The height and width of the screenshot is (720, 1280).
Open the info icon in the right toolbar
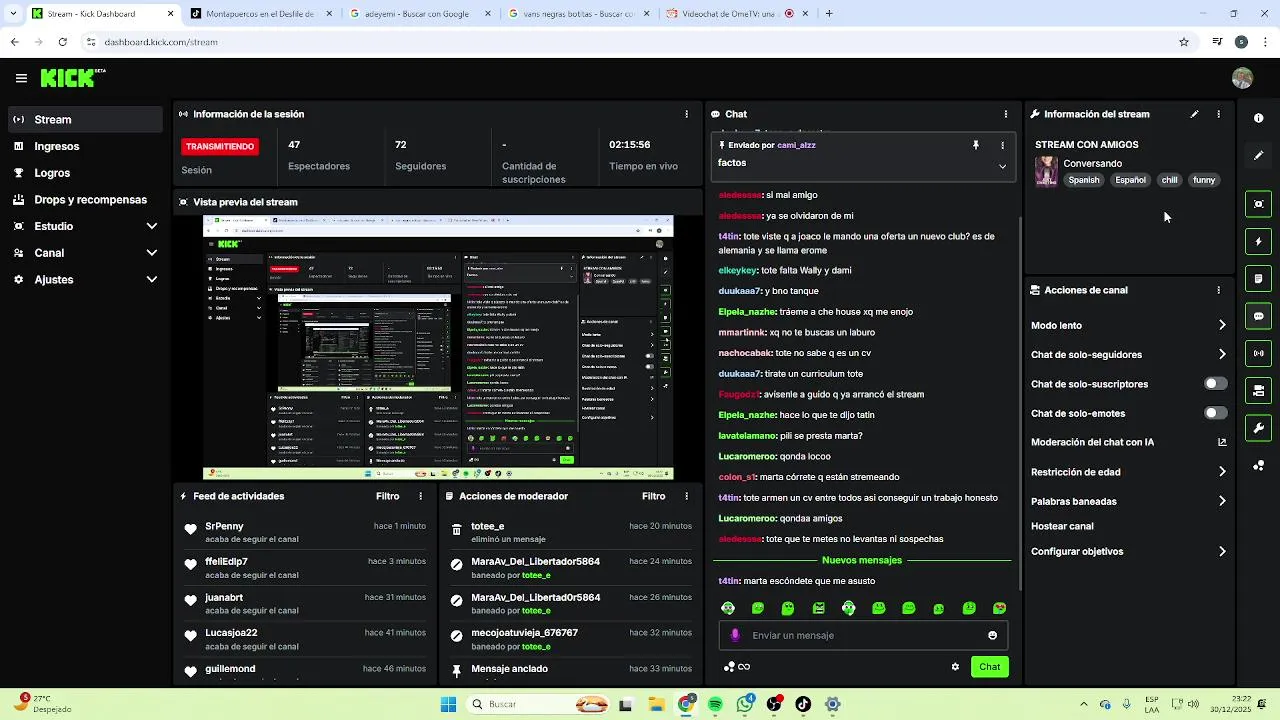tap(1258, 118)
